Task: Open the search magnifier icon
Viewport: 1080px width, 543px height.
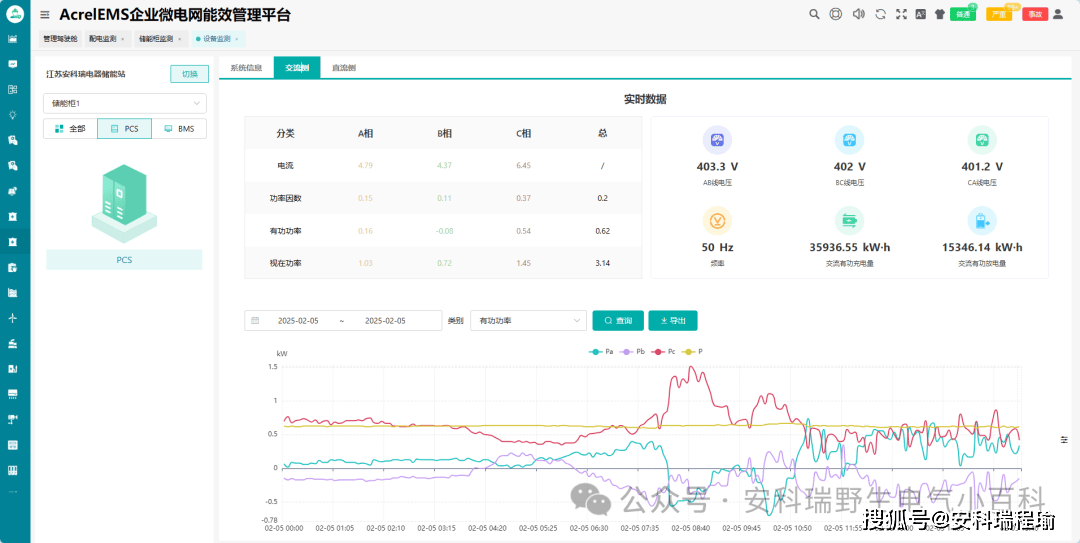Action: coord(814,14)
